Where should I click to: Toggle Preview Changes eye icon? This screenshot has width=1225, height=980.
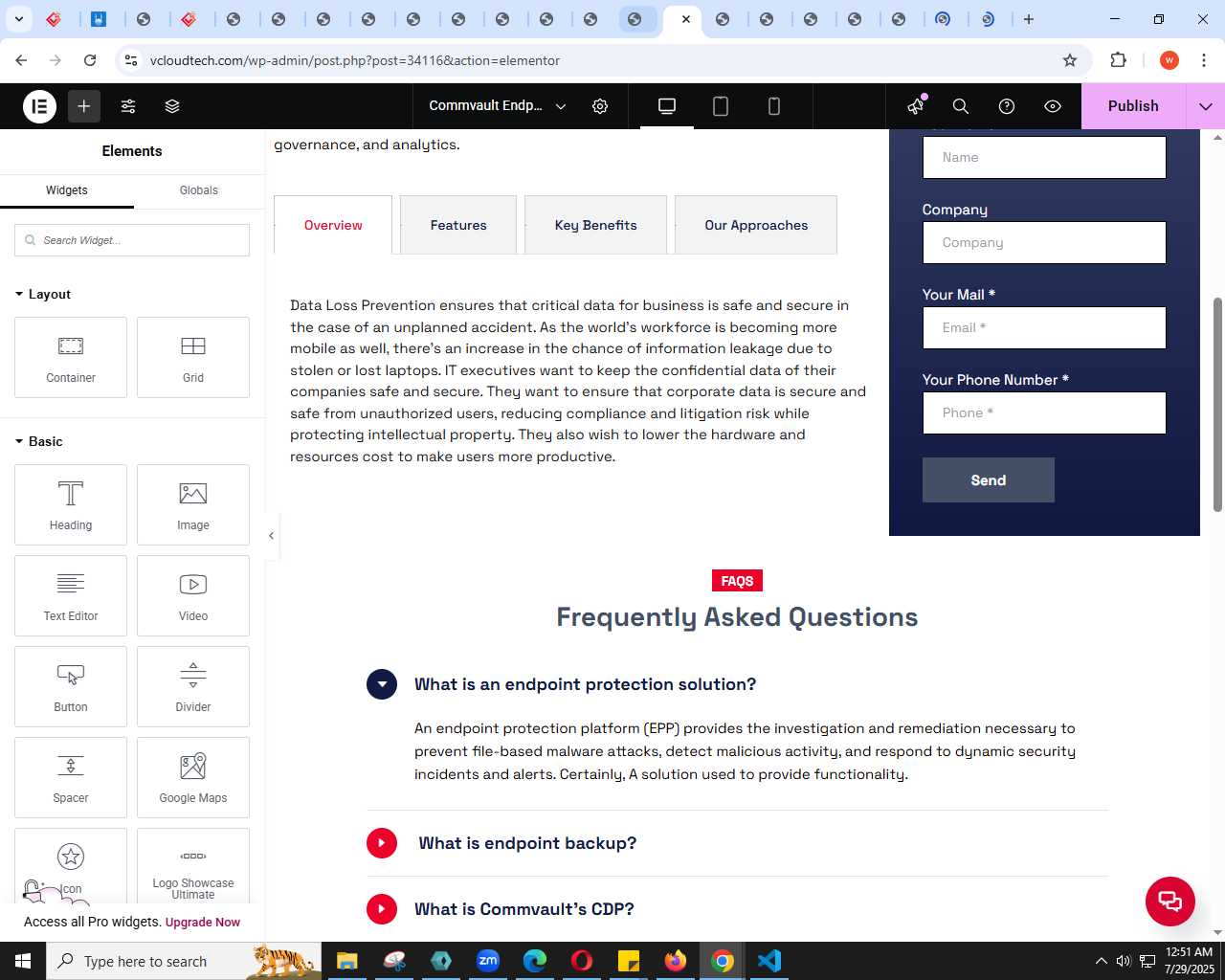[x=1053, y=106]
